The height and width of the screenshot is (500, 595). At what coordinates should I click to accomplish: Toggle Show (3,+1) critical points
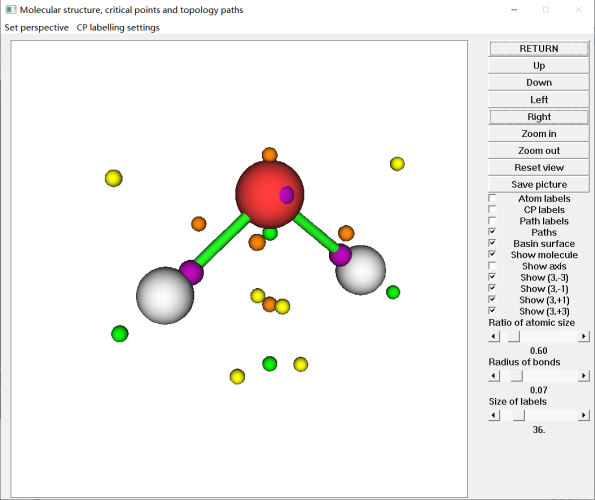pos(492,299)
